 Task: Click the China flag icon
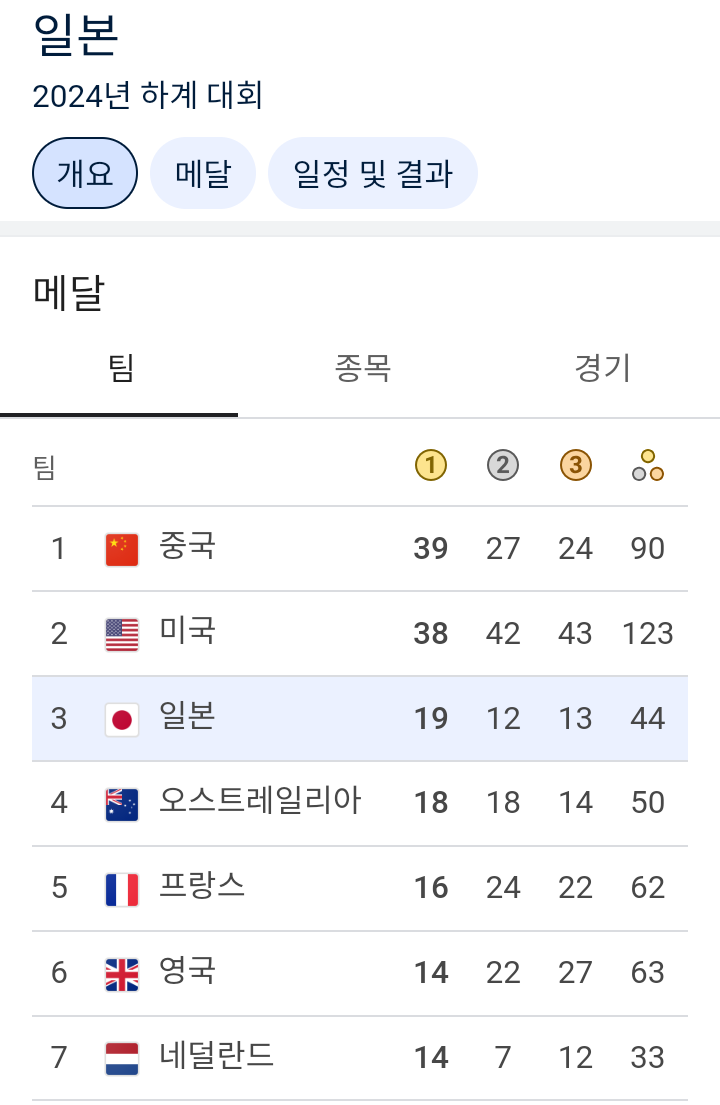click(x=122, y=549)
